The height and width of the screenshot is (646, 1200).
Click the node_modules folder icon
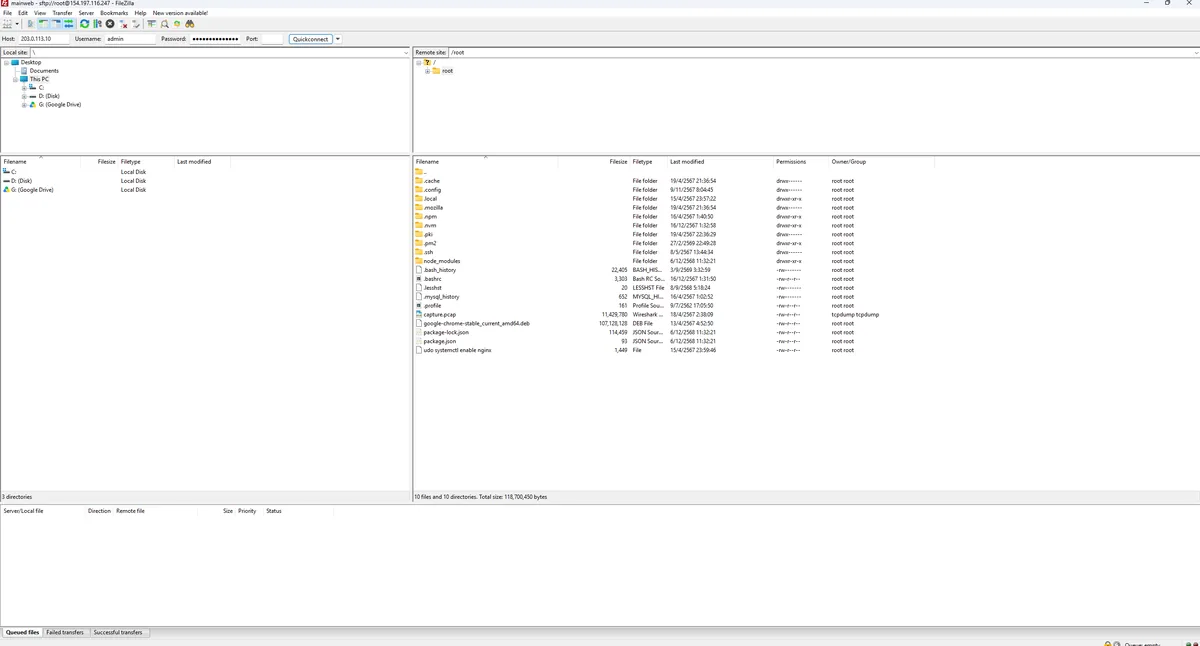point(419,261)
